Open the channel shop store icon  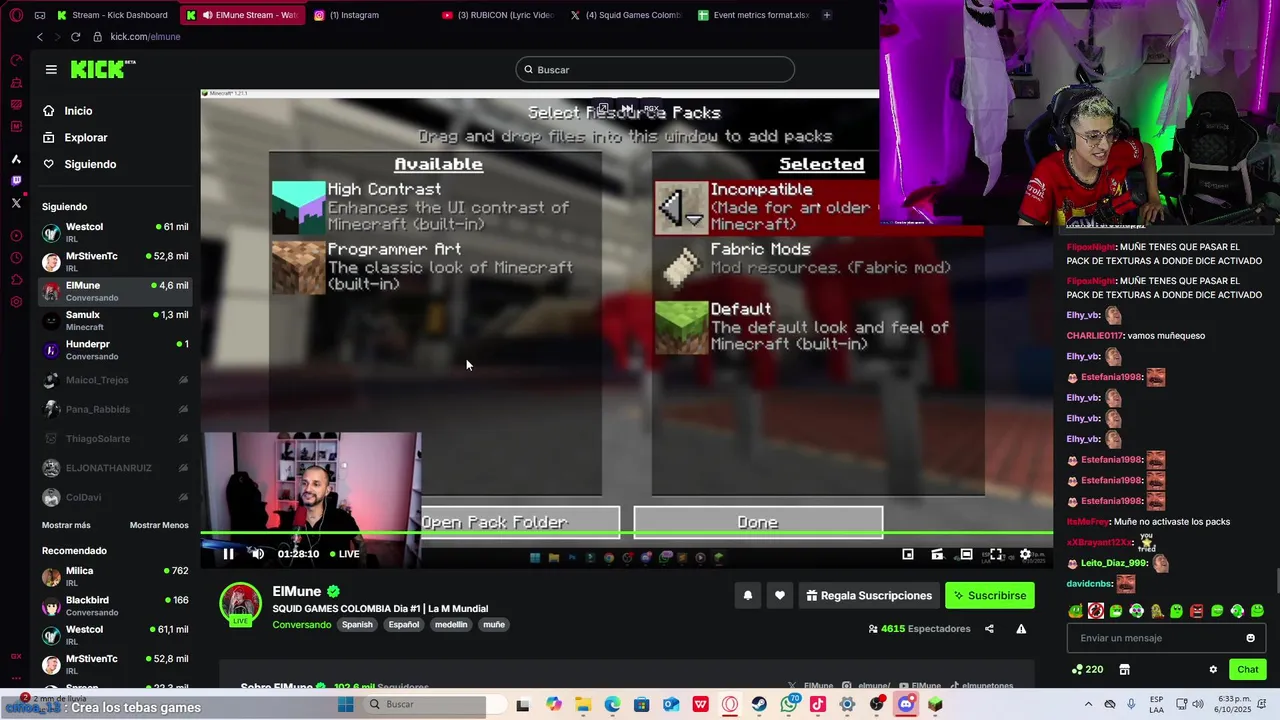[1124, 669]
